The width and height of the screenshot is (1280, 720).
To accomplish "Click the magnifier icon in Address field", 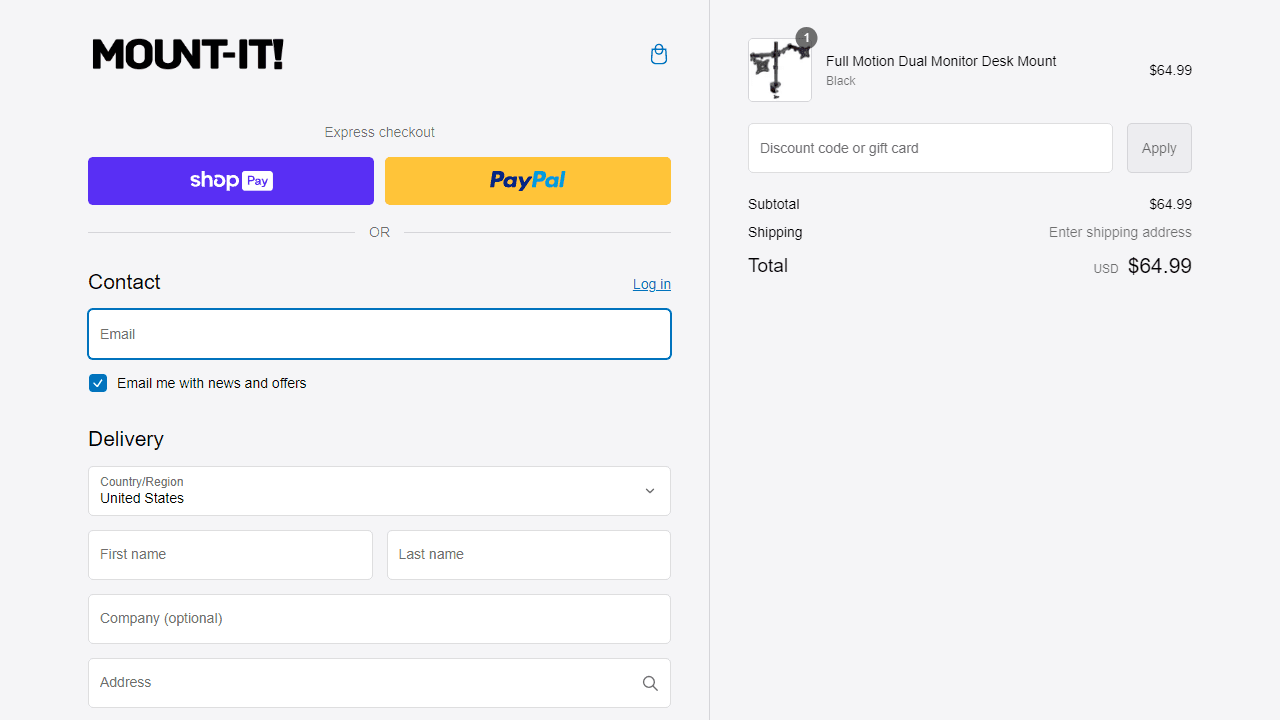I will (650, 683).
